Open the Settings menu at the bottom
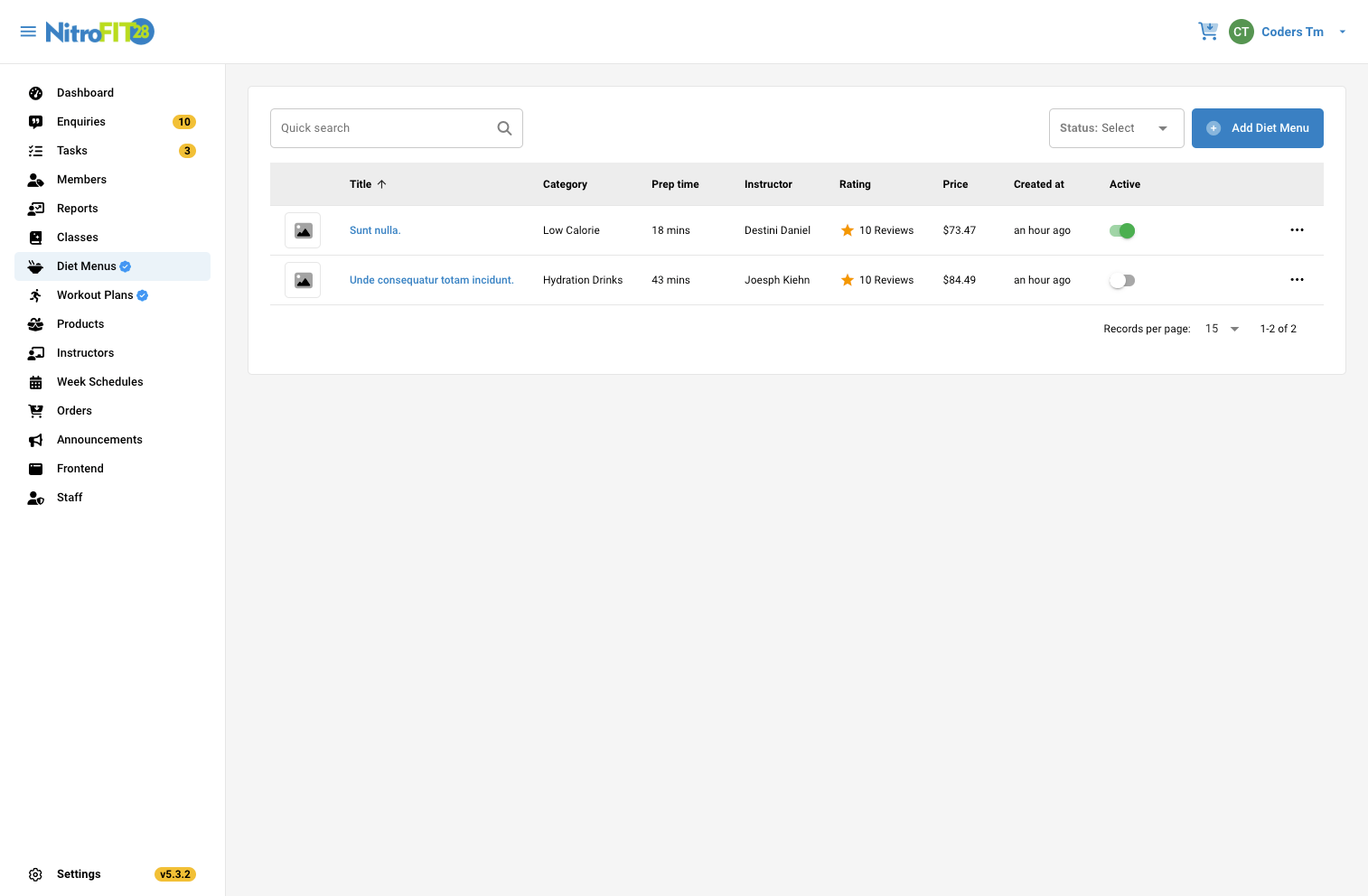The height and width of the screenshot is (896, 1368). (79, 873)
